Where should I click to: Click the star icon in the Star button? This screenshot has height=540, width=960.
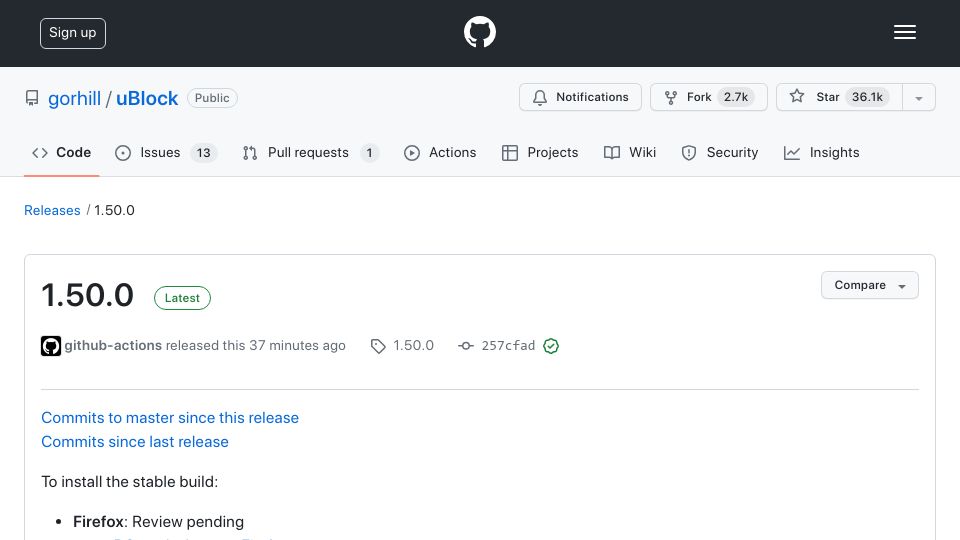(797, 96)
